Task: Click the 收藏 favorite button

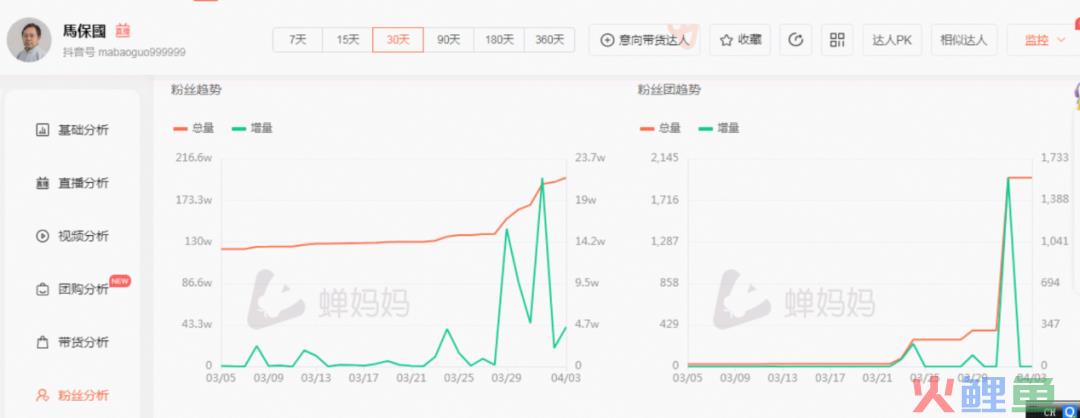Action: pyautogui.click(x=740, y=40)
